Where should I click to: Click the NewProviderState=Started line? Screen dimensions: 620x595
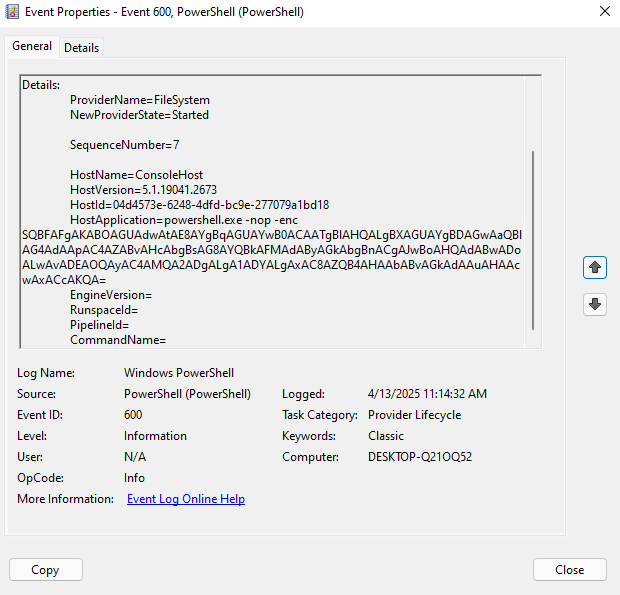click(139, 115)
